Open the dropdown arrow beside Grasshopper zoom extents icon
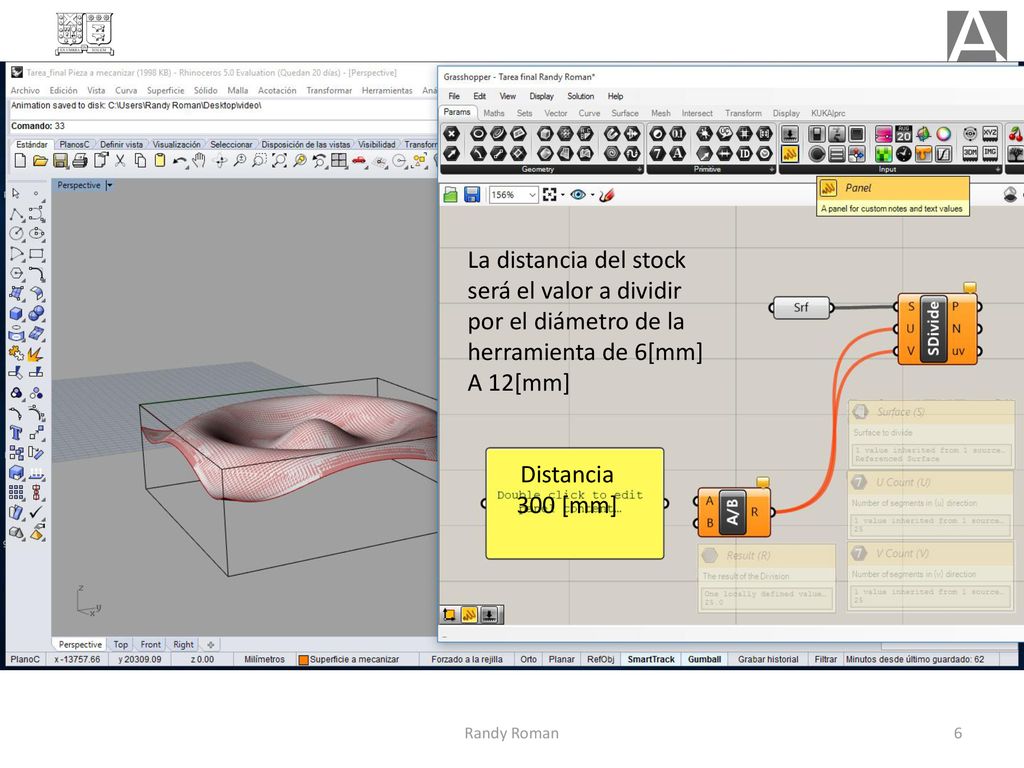The image size is (1024, 768). 562,195
